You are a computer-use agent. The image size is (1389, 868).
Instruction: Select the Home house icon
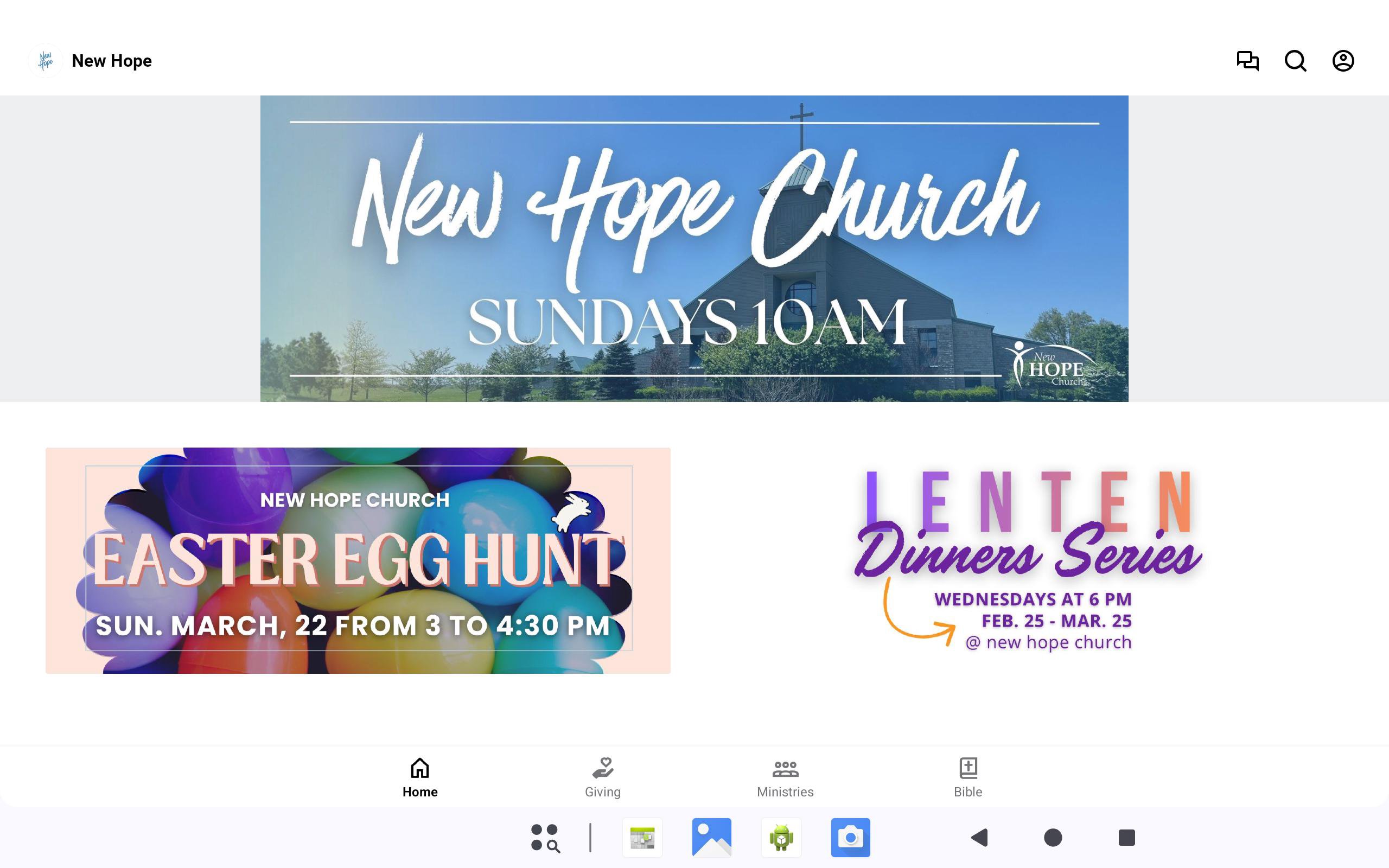[419, 768]
